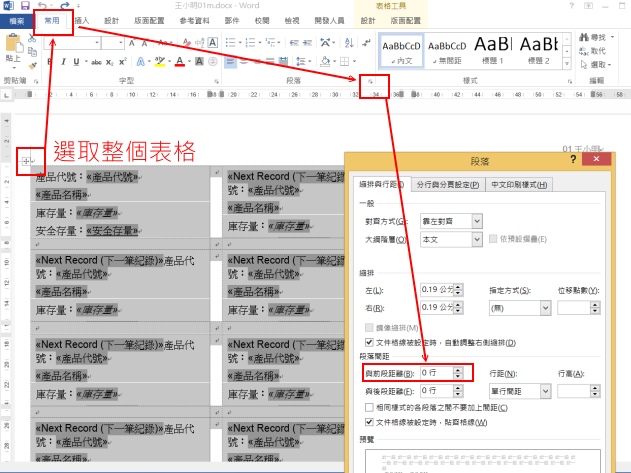631x473 pixels.
Task: Click the Redo icon in title bar
Action: click(x=65, y=6)
